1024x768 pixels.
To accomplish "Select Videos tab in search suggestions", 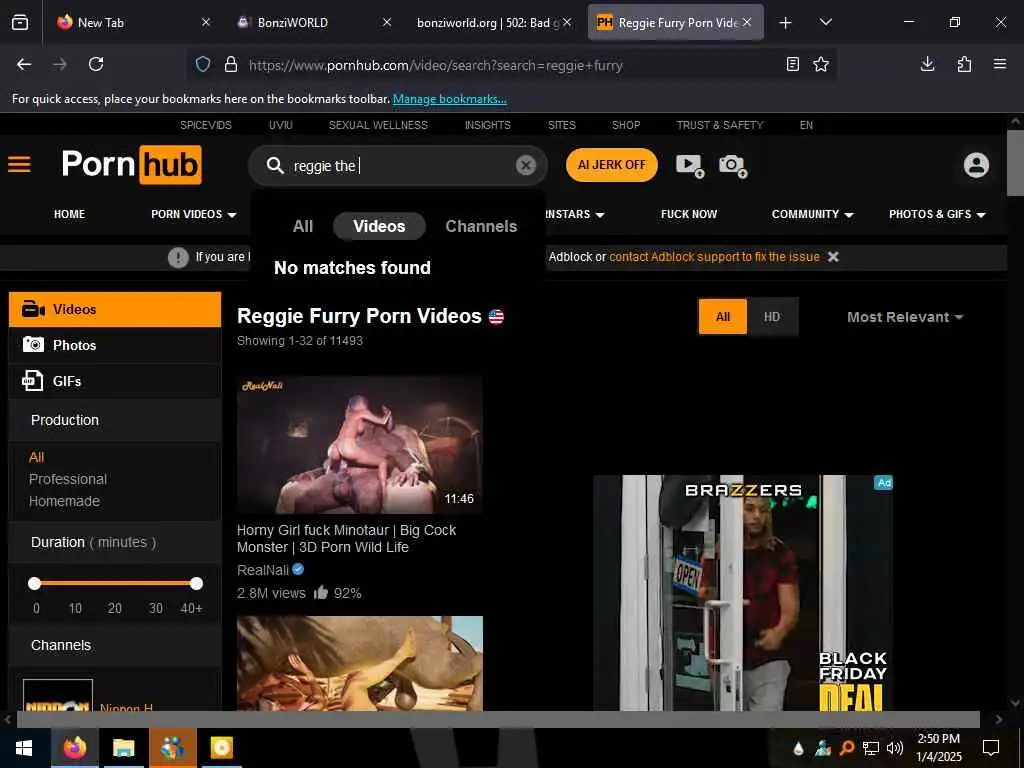I will click(379, 226).
